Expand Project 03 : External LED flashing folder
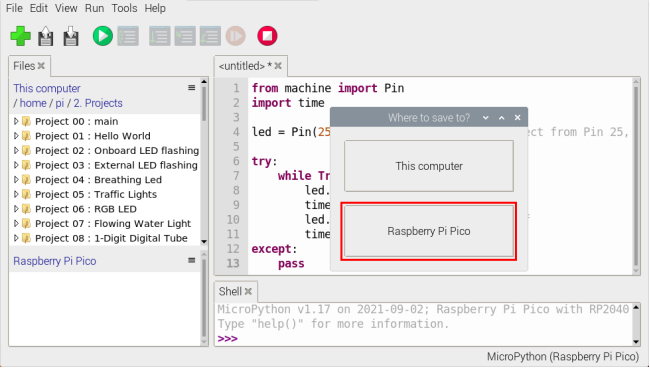 point(16,165)
